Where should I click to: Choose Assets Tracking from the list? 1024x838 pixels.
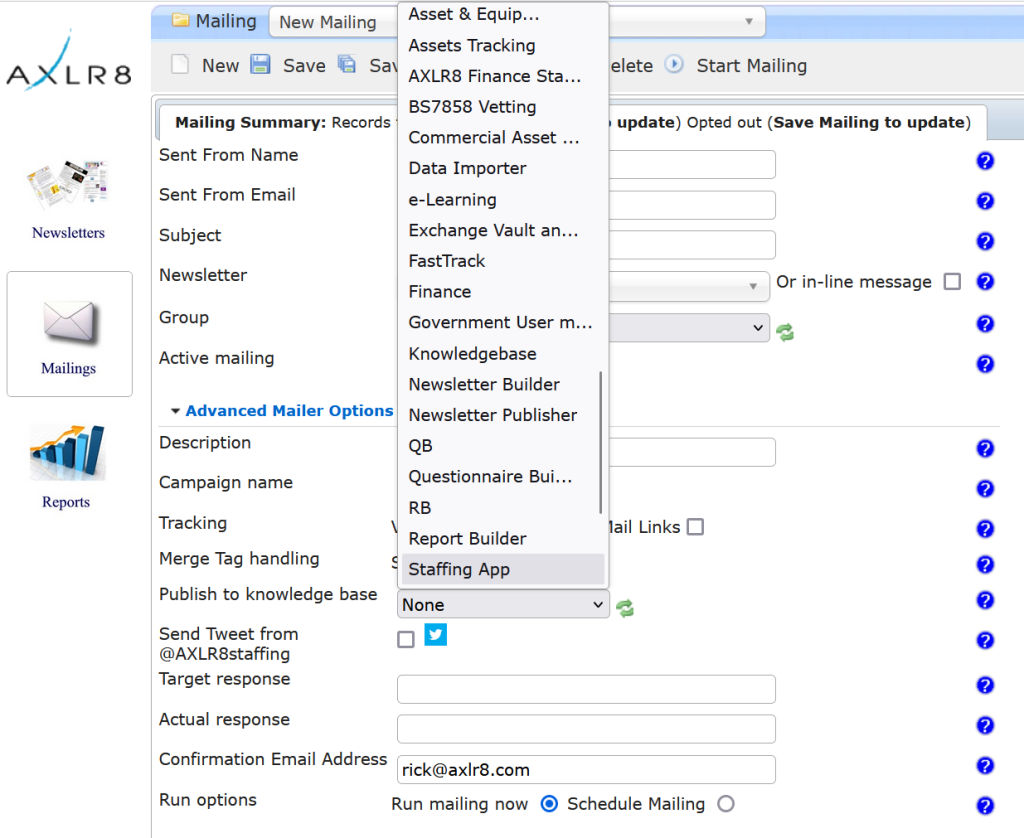(x=503, y=46)
